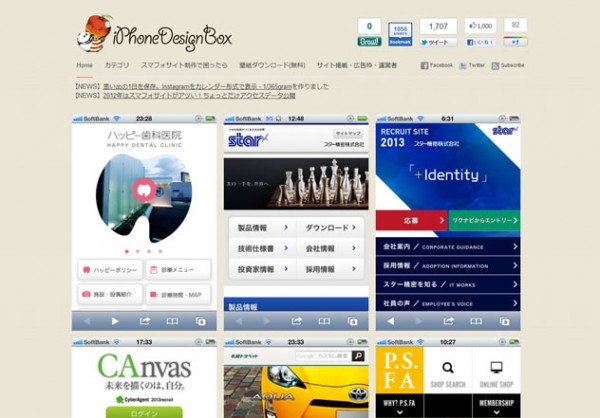Open the second NEWS link about 2012 access data
600x418 pixels.
[199, 95]
